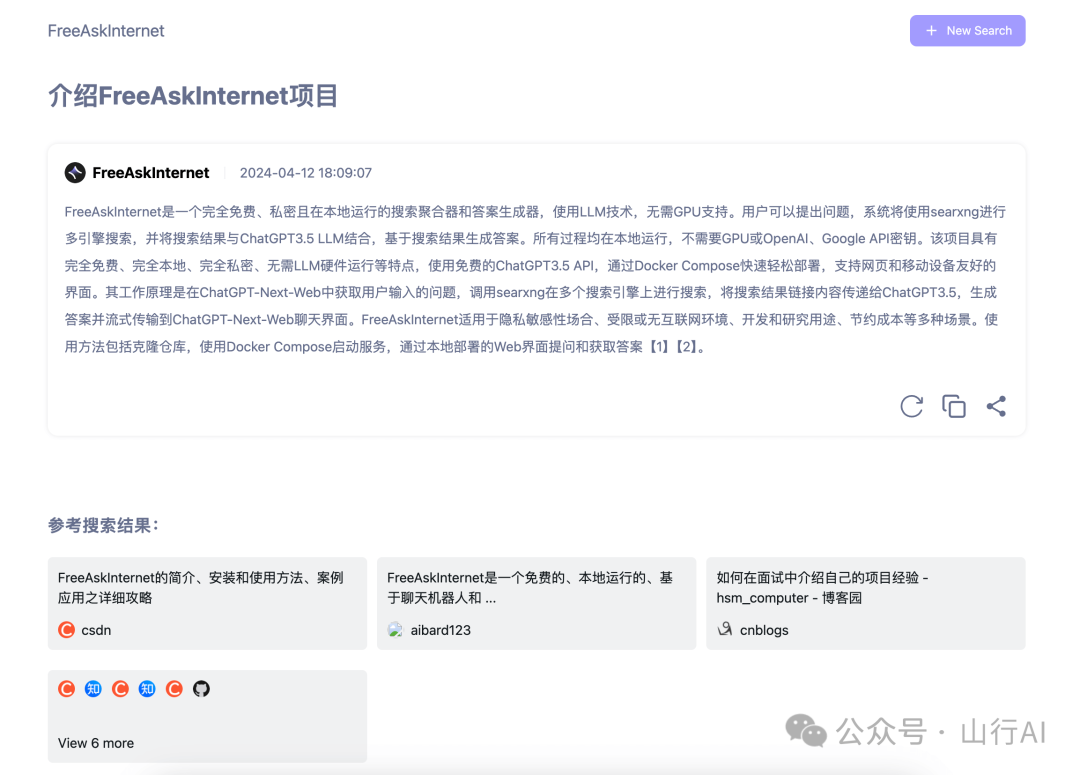
Task: Click the FreeAskInternet round avatar icon
Action: tap(75, 173)
